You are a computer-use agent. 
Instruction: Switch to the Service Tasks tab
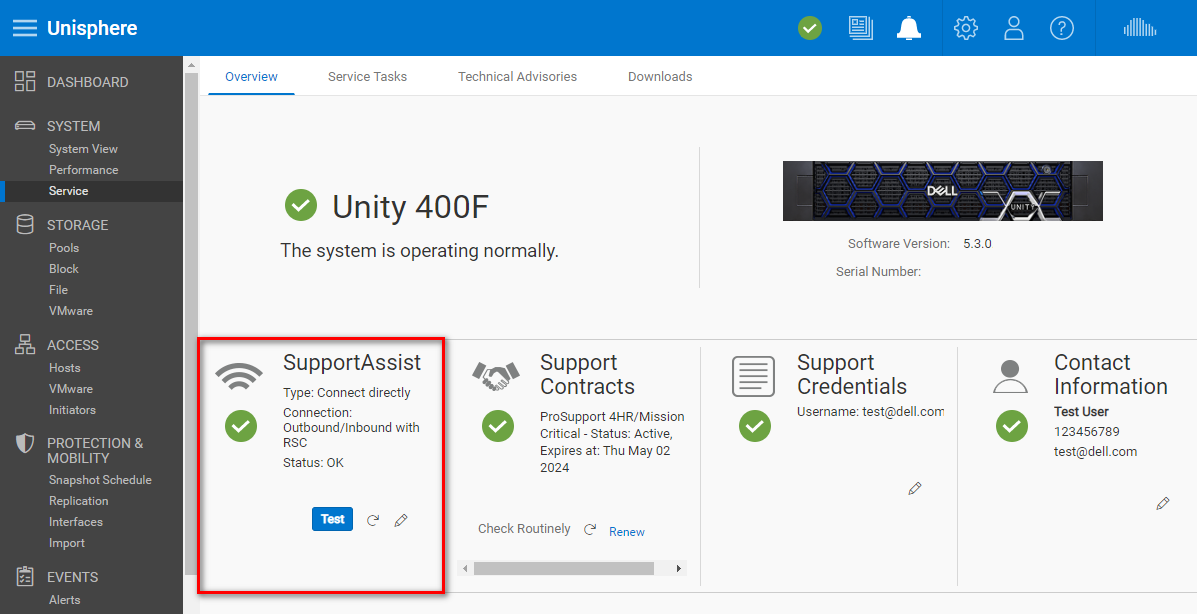[x=367, y=76]
